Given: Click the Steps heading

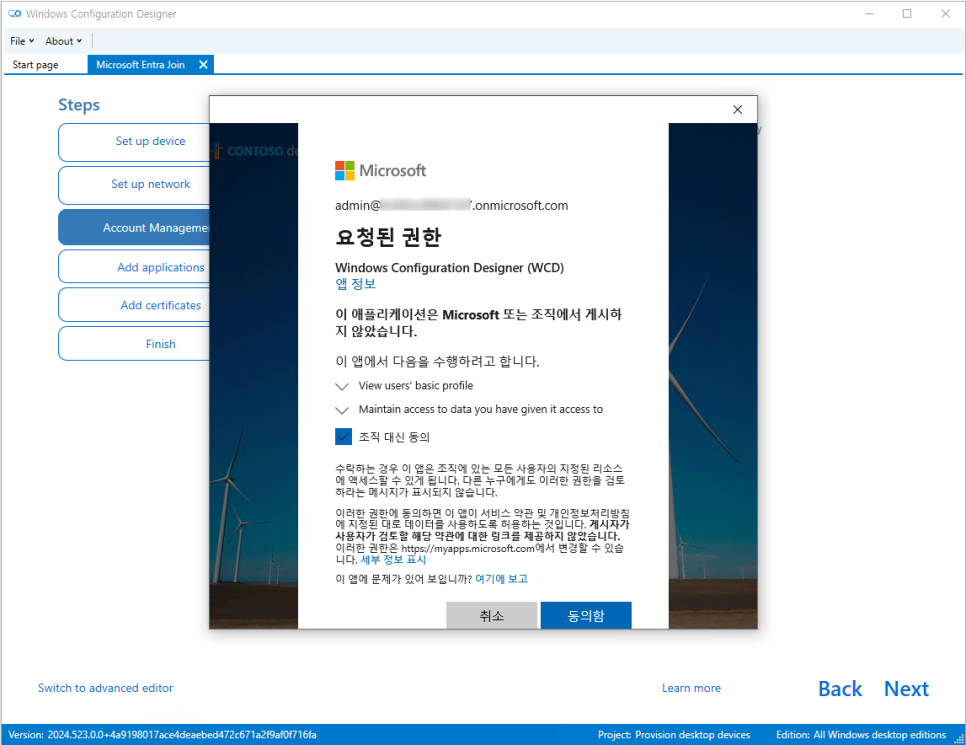Looking at the screenshot, I should tap(79, 105).
